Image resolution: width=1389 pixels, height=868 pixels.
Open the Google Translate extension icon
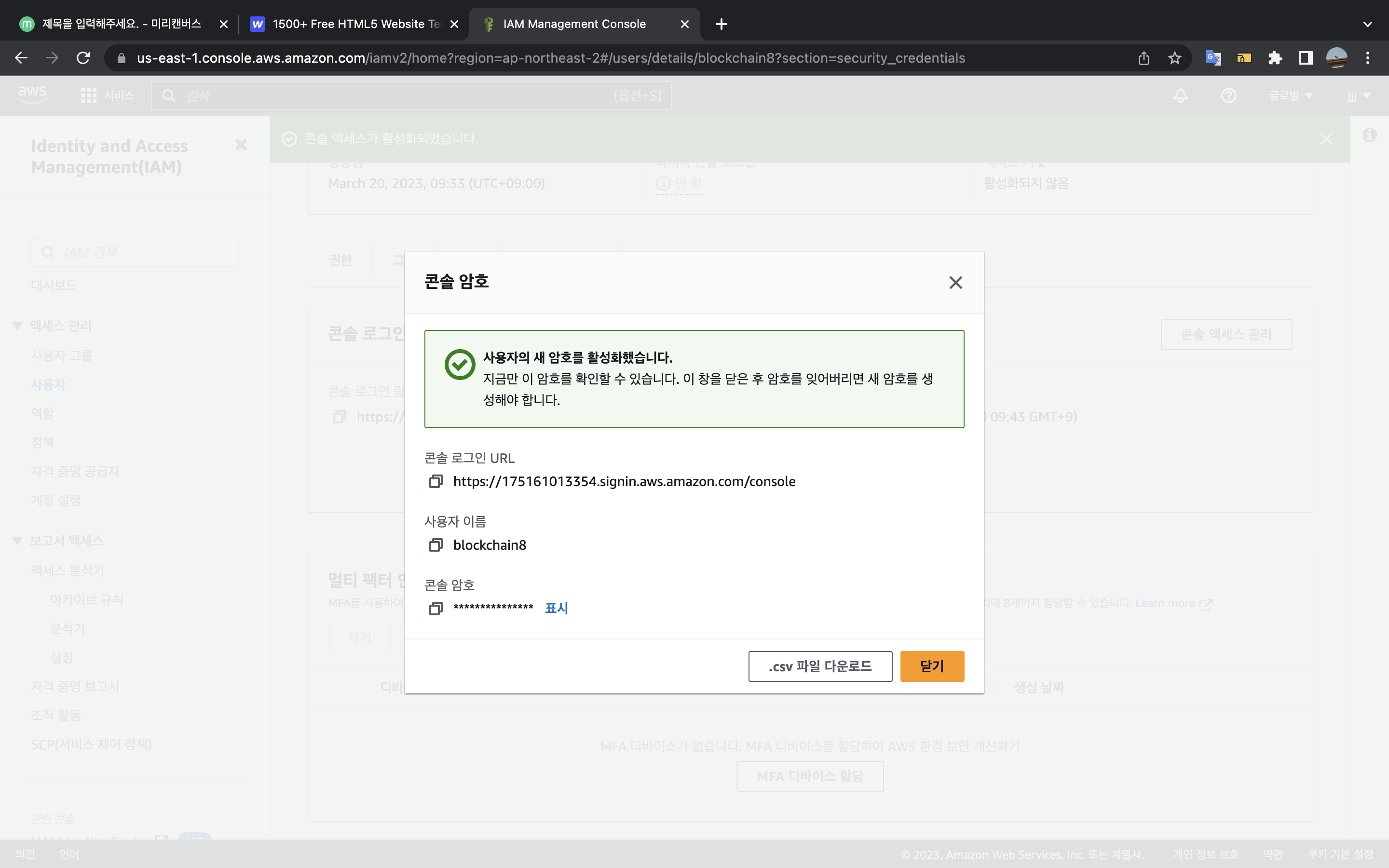pos(1213,58)
